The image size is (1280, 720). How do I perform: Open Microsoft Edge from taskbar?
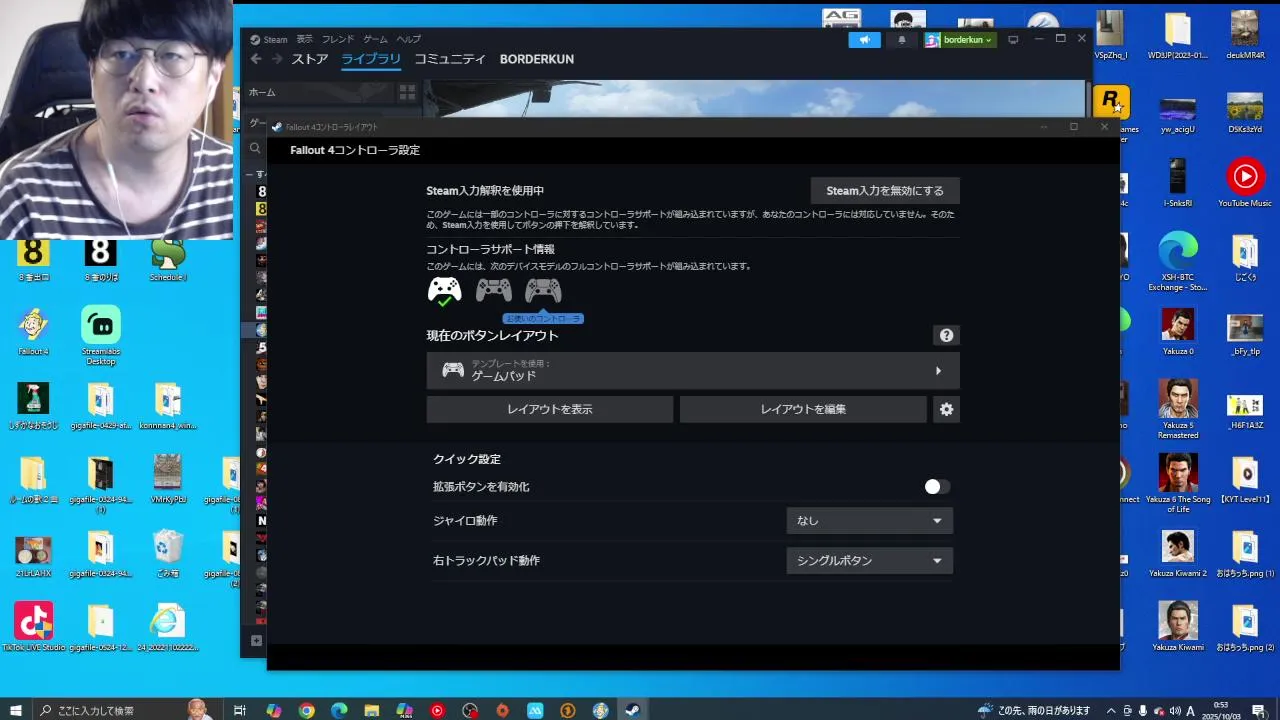[339, 710]
